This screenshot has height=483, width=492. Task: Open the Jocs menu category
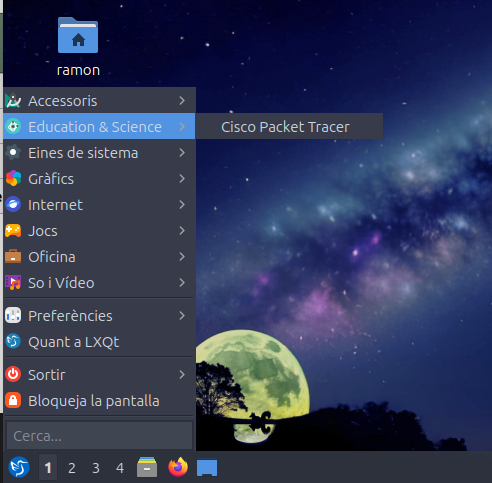click(99, 231)
